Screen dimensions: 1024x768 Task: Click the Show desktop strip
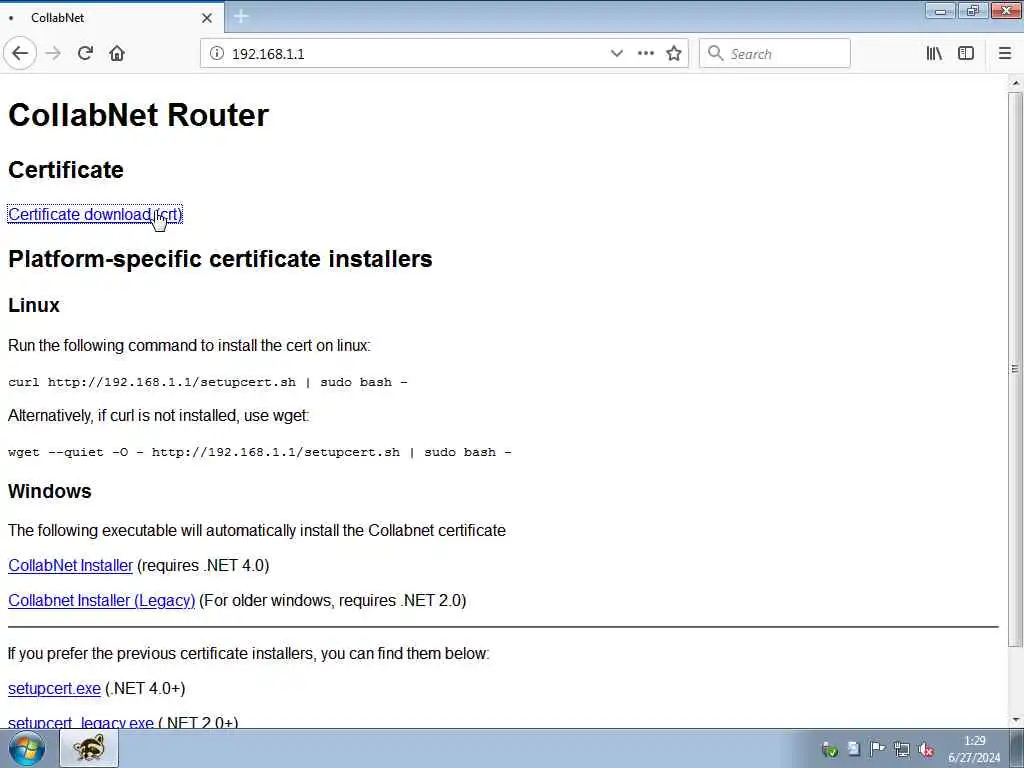pos(1017,748)
